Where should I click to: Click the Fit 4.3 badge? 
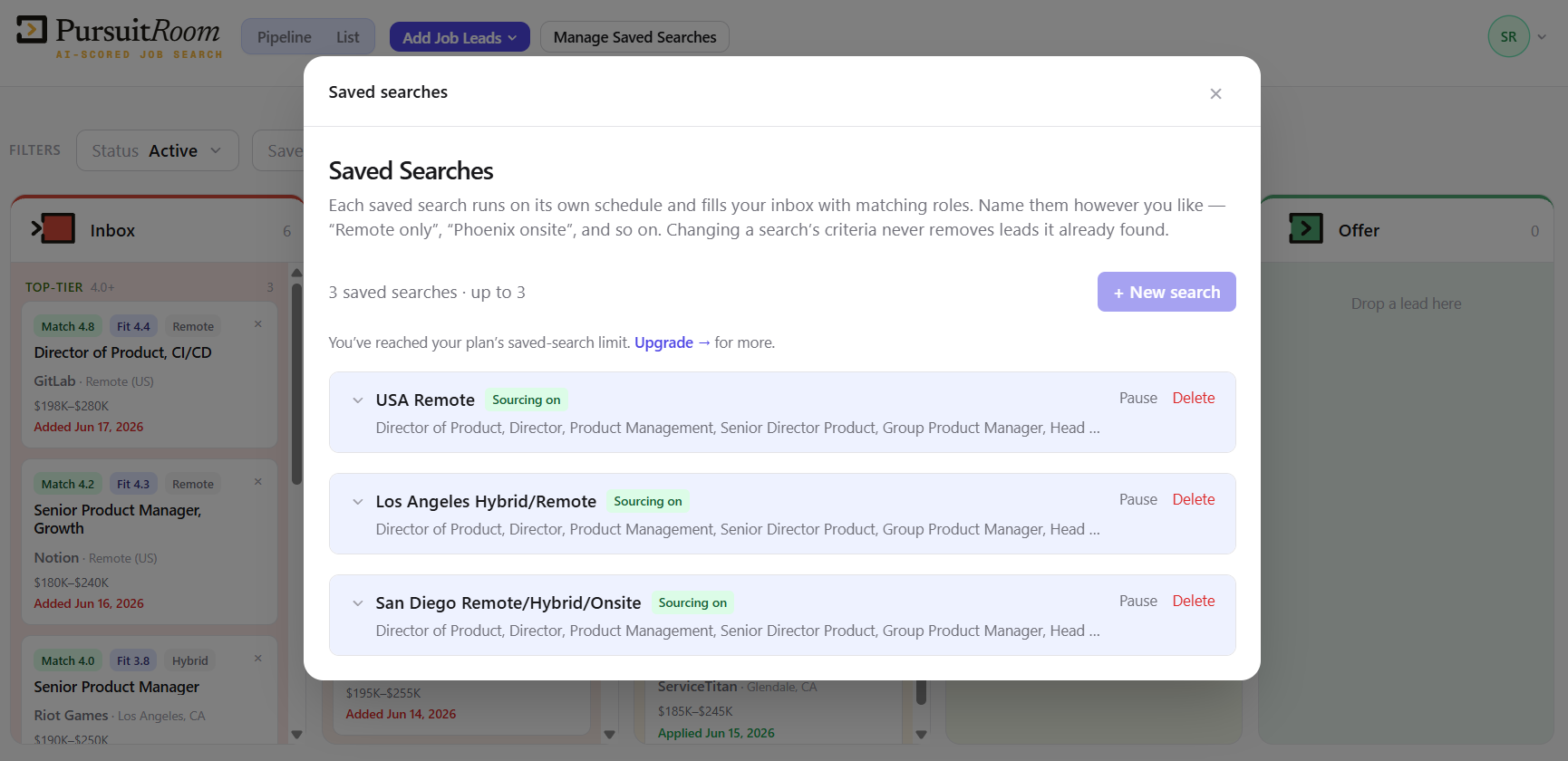133,484
